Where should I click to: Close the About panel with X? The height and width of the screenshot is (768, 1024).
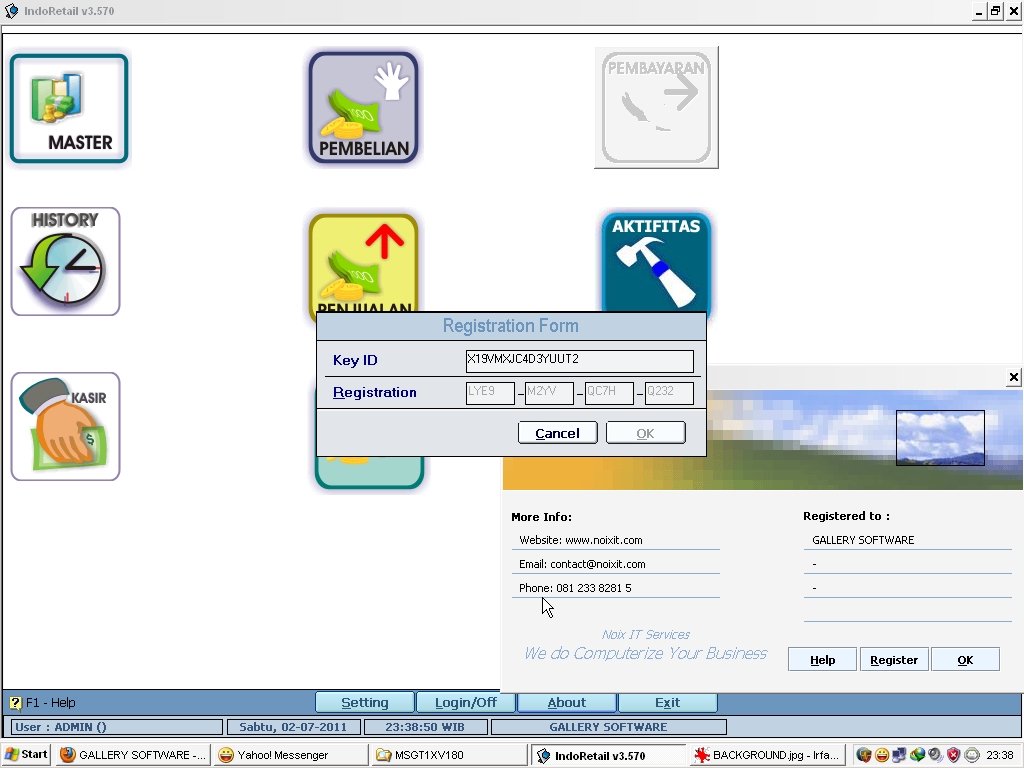1014,377
